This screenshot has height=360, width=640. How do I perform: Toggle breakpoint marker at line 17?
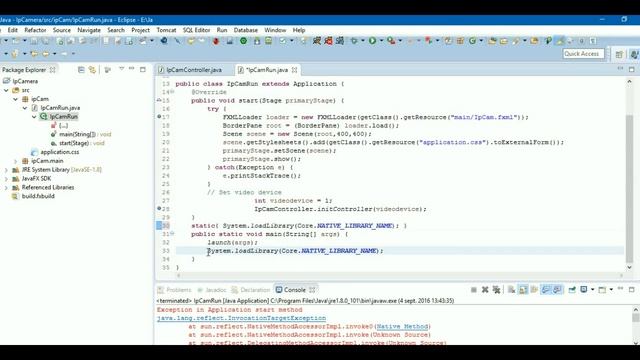pos(159,117)
